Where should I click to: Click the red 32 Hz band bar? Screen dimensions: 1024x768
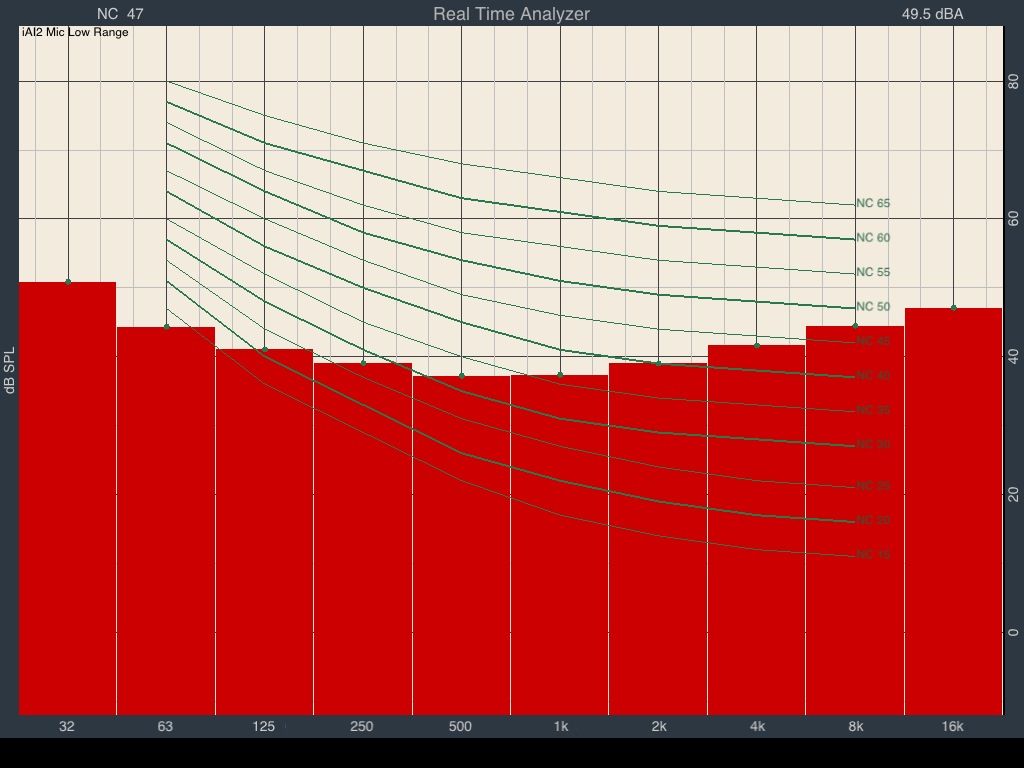[68, 500]
